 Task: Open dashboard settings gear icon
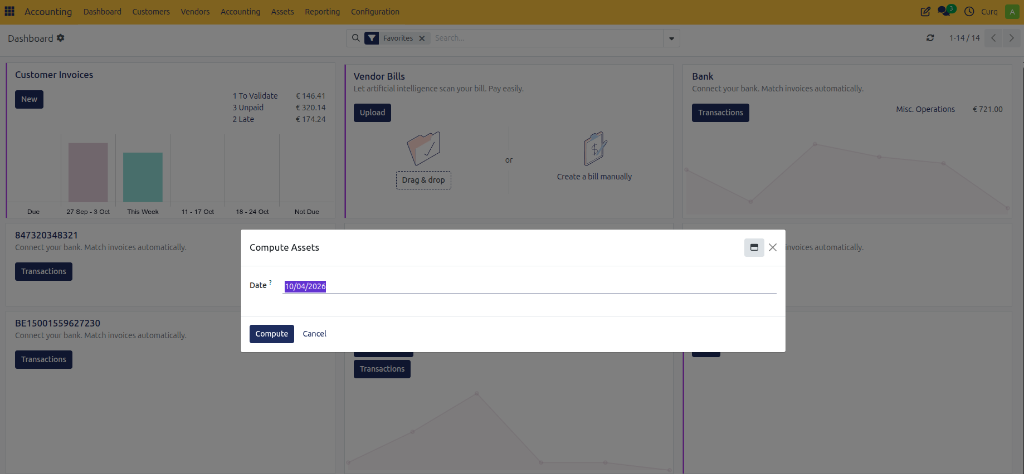(x=61, y=39)
